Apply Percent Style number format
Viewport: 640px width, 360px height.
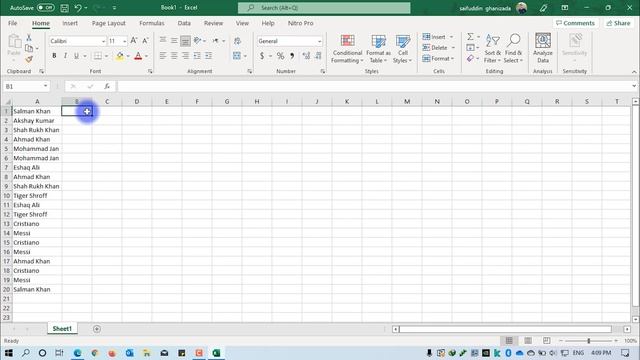(280, 56)
